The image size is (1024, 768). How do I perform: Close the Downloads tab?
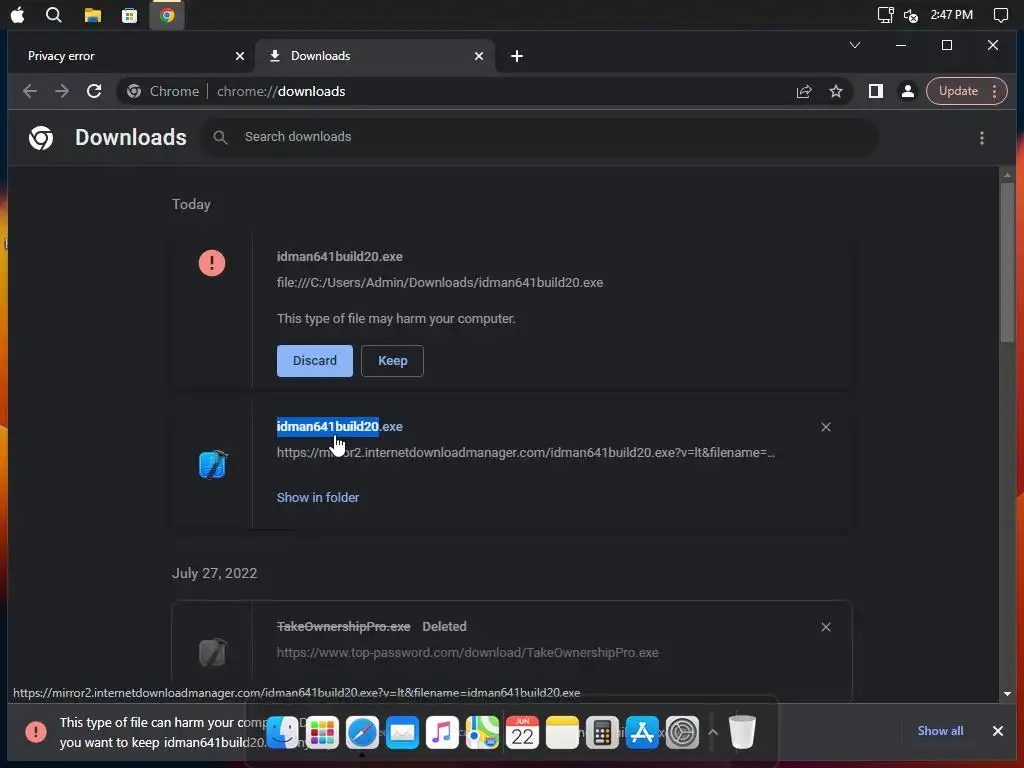pyautogui.click(x=479, y=56)
